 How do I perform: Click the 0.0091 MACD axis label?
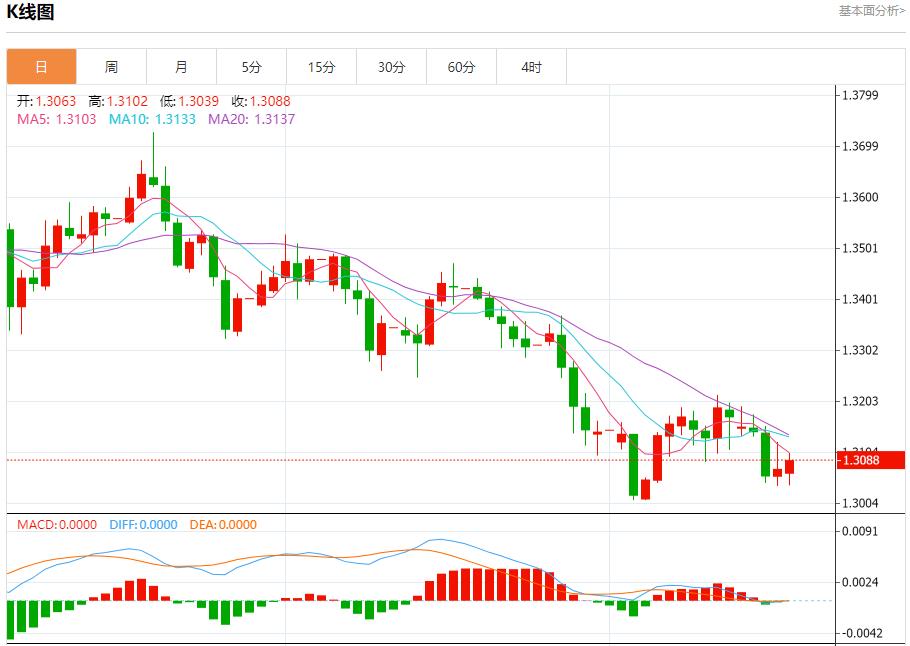point(860,531)
